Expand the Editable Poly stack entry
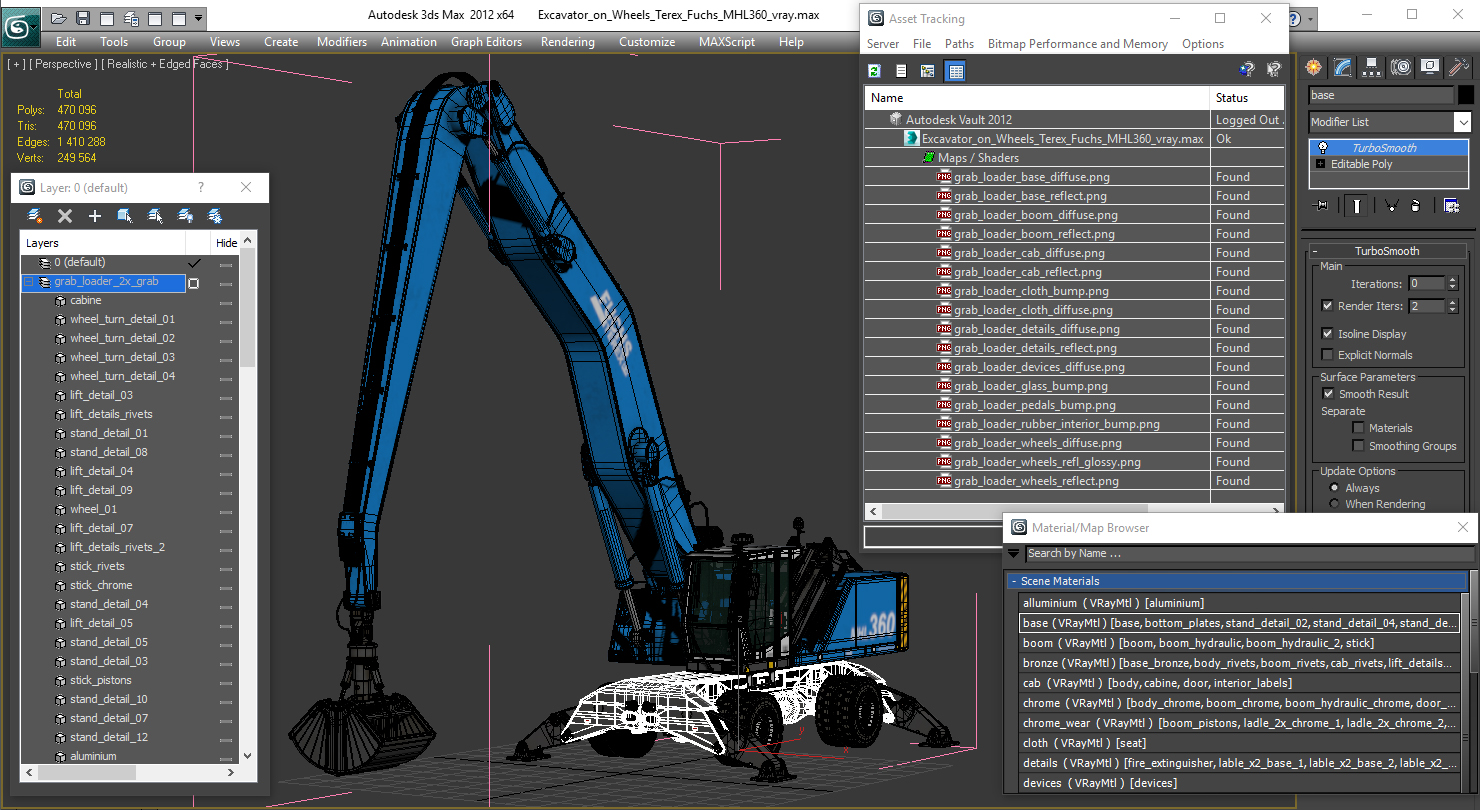The image size is (1480, 810). (1321, 164)
